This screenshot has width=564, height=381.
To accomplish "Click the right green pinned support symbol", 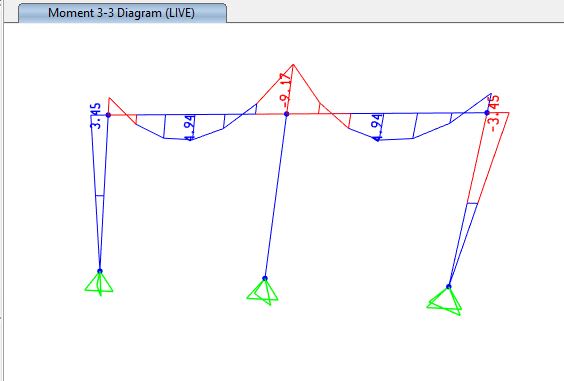I will [x=445, y=301].
